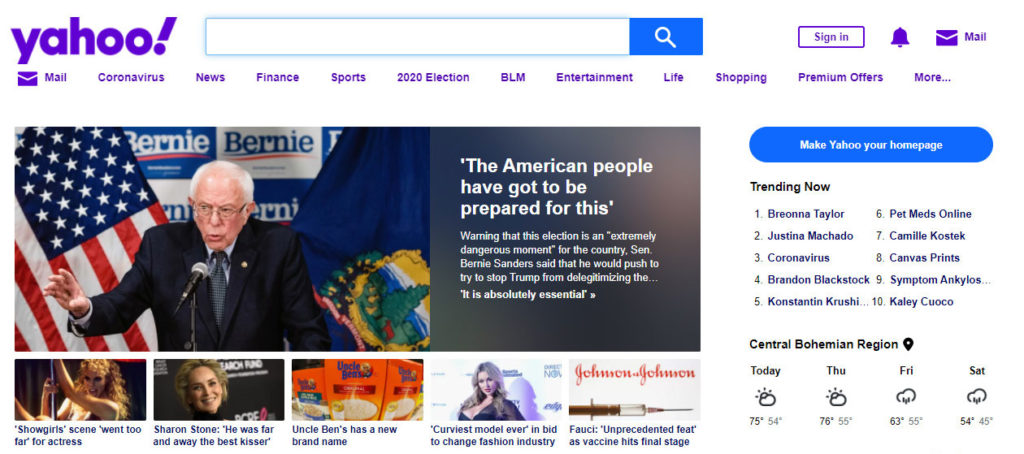This screenshot has height=454, width=1024.
Task: Click Today's weather cloud icon
Action: pyautogui.click(x=766, y=396)
